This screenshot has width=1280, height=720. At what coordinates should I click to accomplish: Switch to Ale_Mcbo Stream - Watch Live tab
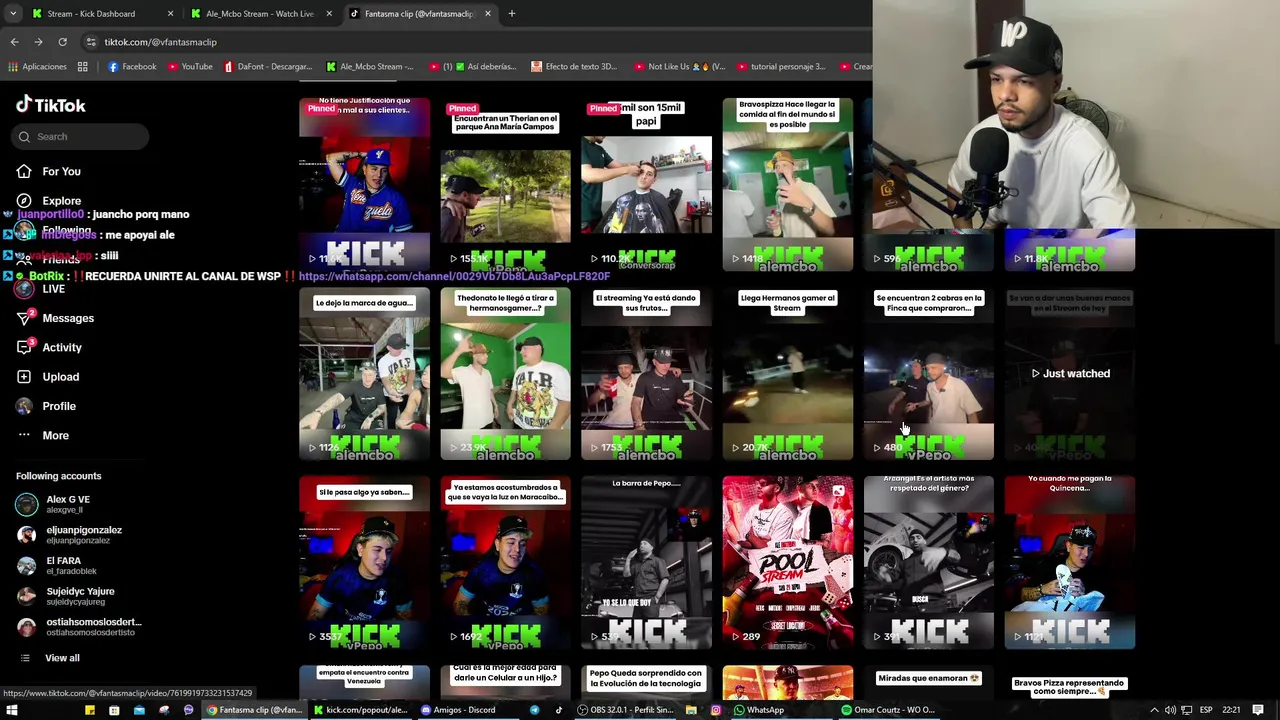[262, 14]
